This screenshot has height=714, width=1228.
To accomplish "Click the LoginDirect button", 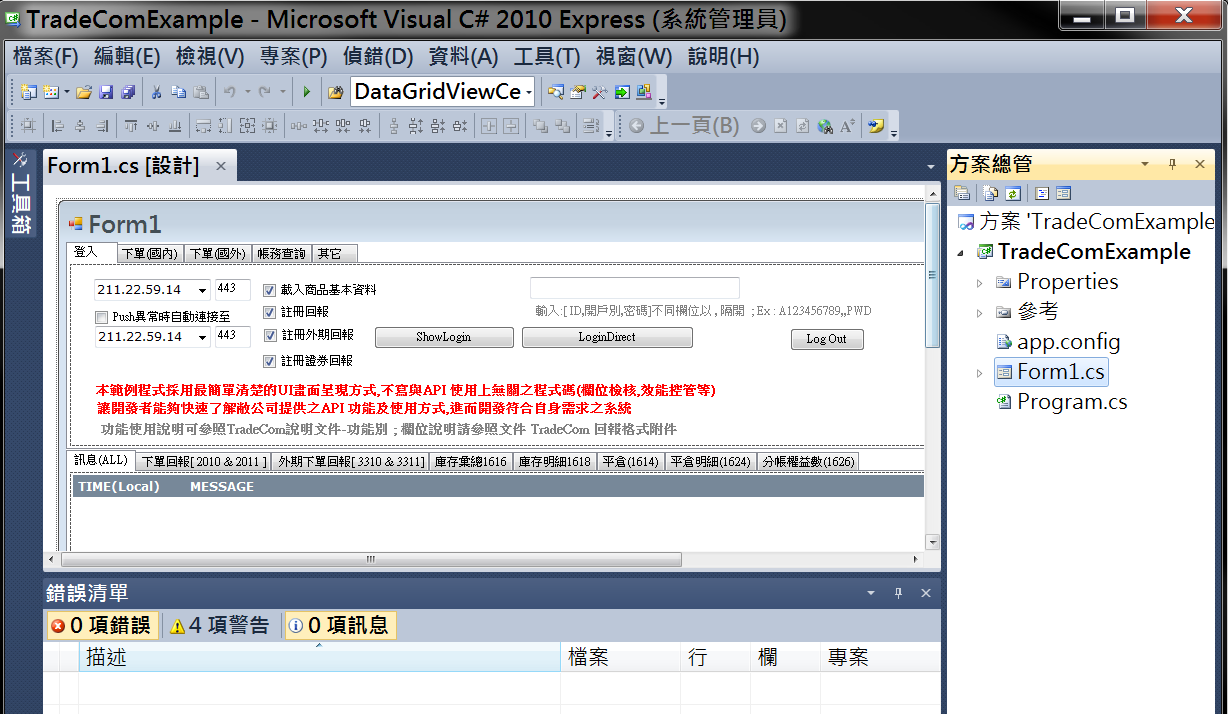I will [607, 338].
